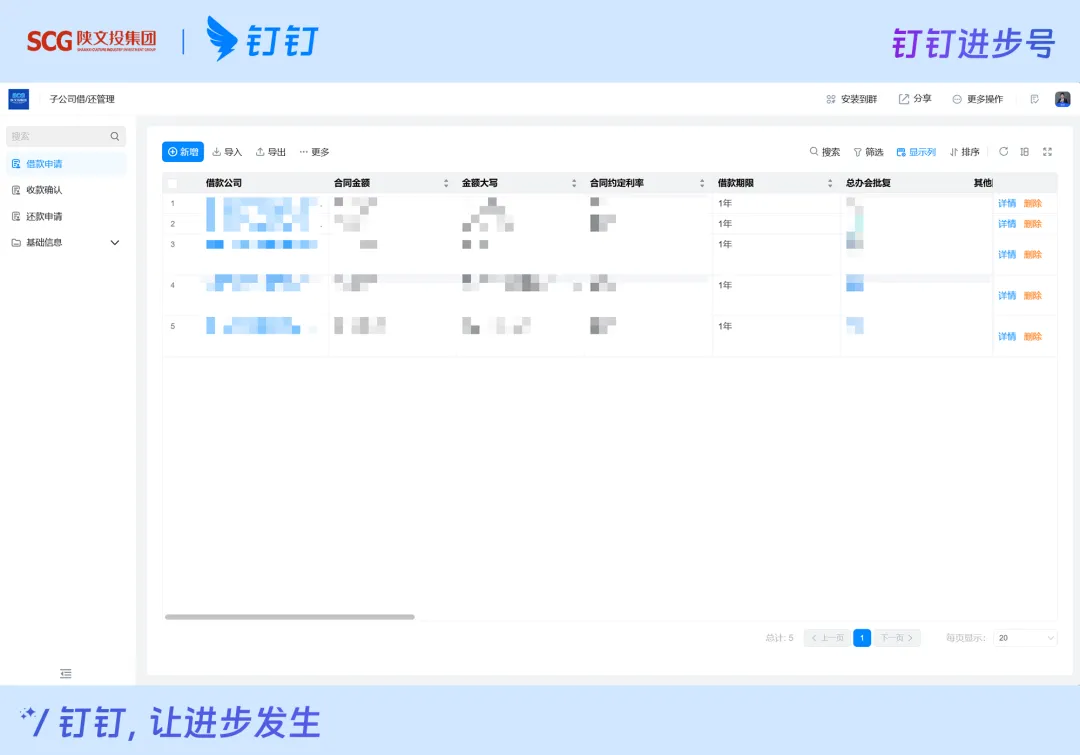Open 详情 for row 5
The width and height of the screenshot is (1080, 755).
pos(1007,337)
